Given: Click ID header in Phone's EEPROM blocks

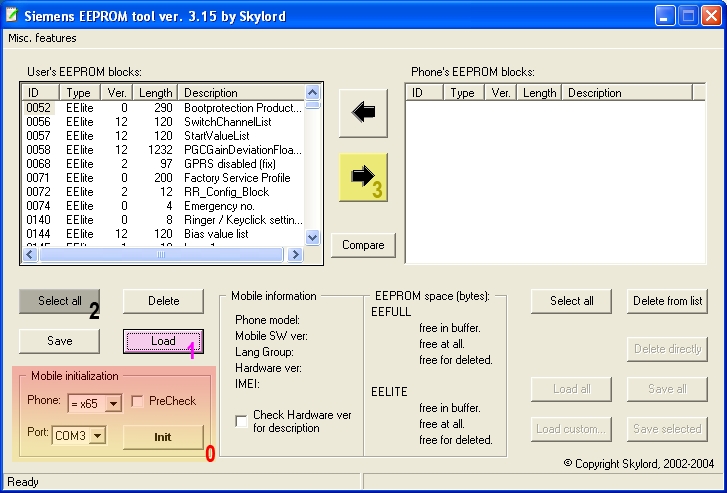Looking at the screenshot, I should point(425,93).
